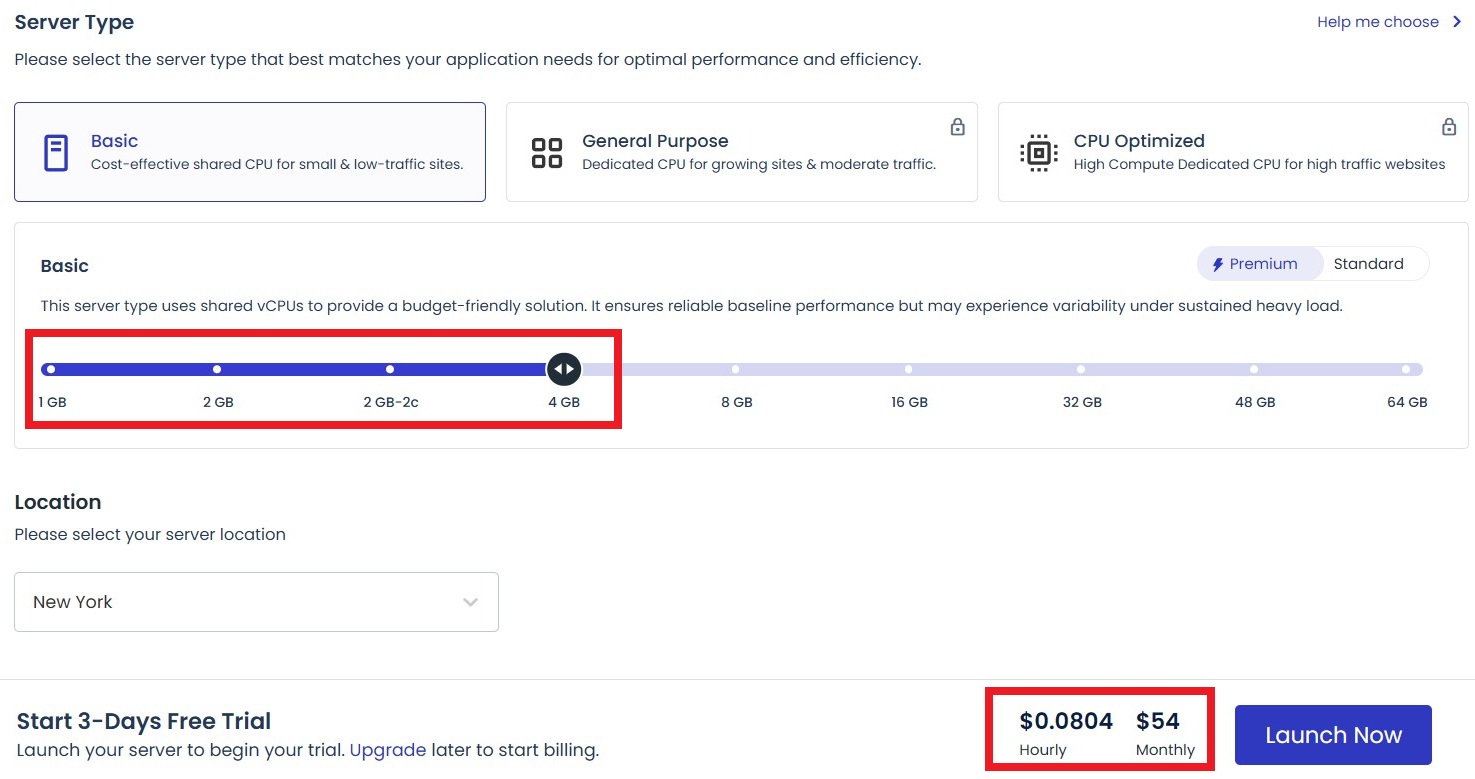Choose the Basic server type card
Image resolution: width=1475 pixels, height=779 pixels.
tap(249, 151)
